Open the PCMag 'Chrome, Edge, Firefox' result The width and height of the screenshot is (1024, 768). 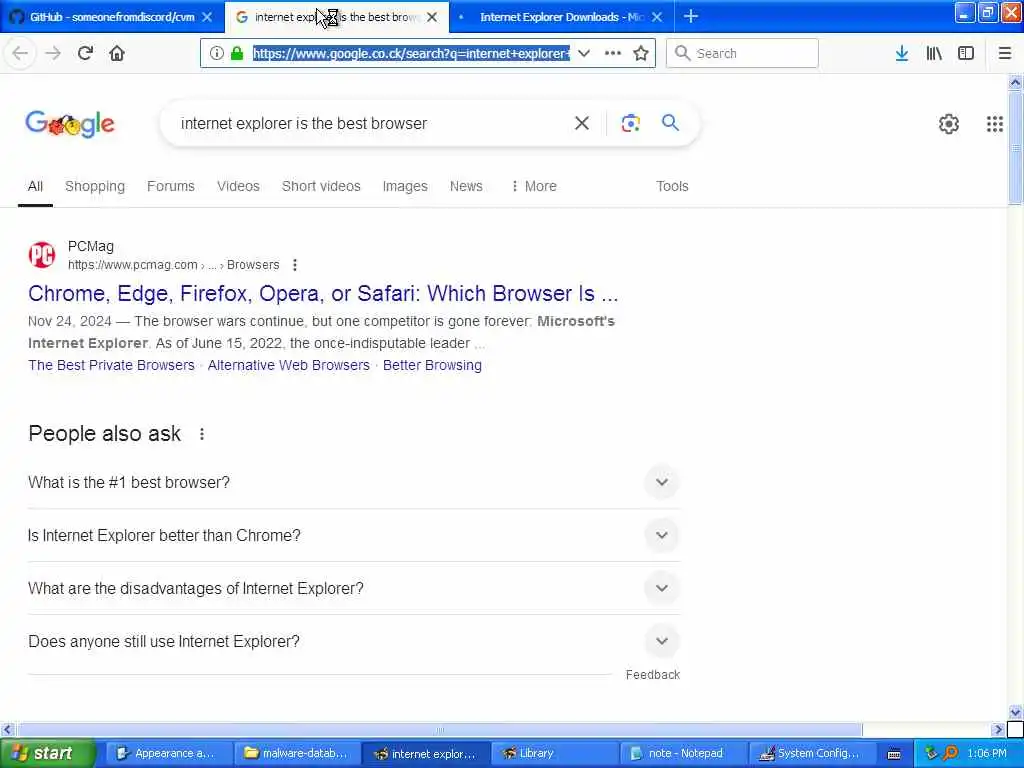323,293
